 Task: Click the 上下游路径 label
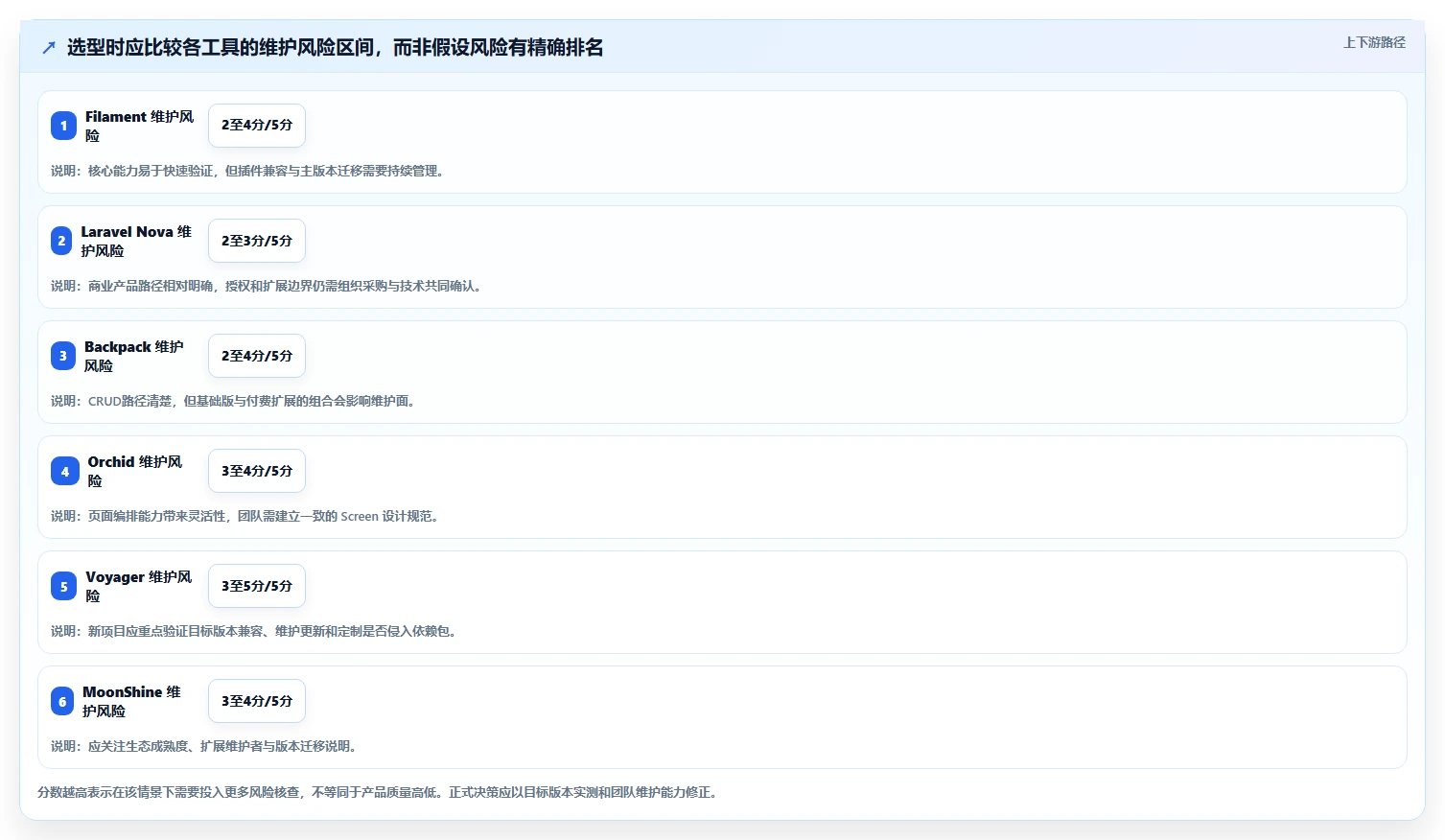(x=1374, y=42)
